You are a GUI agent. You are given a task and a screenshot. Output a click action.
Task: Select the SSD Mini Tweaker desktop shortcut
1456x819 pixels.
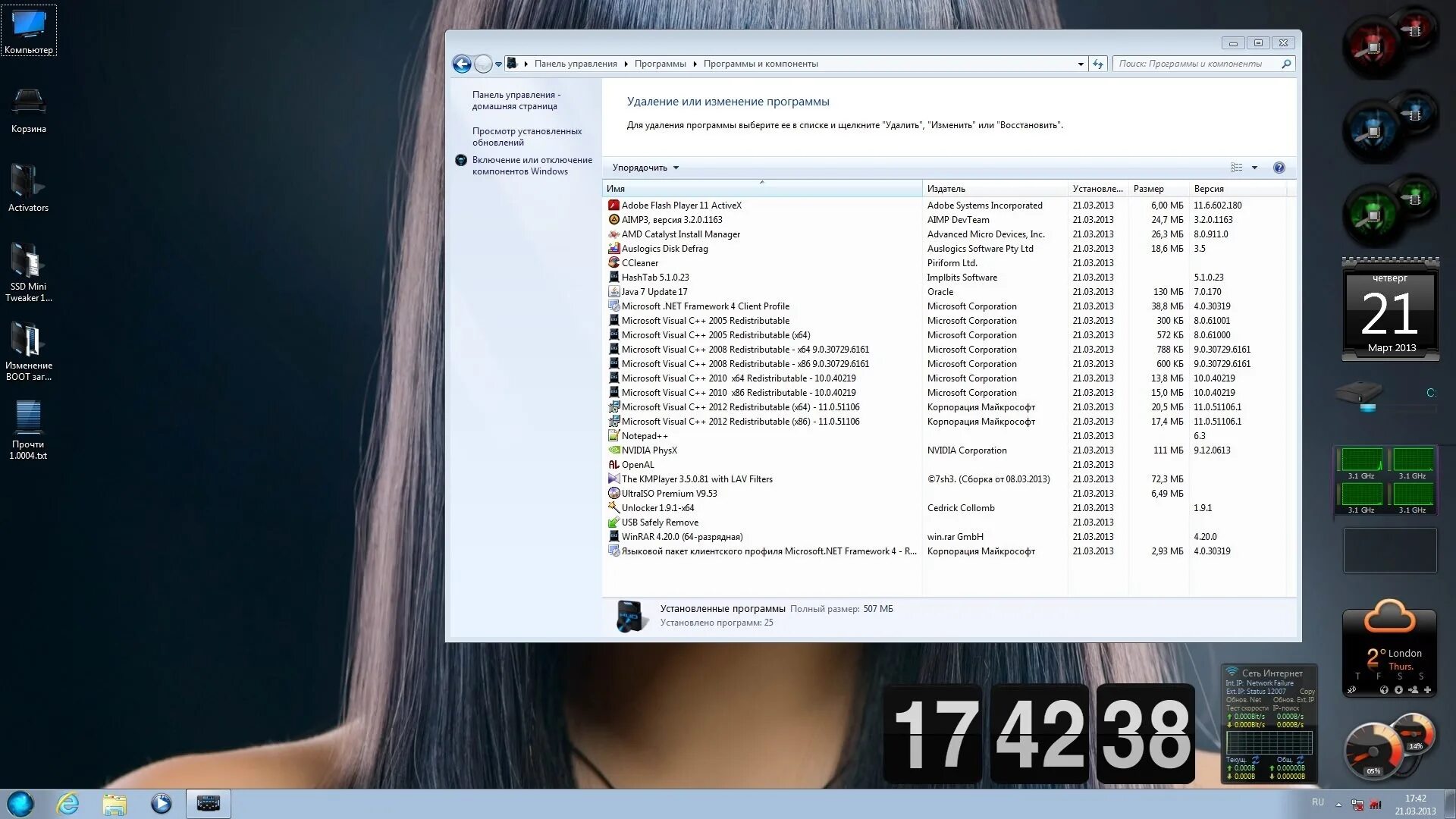(x=29, y=271)
